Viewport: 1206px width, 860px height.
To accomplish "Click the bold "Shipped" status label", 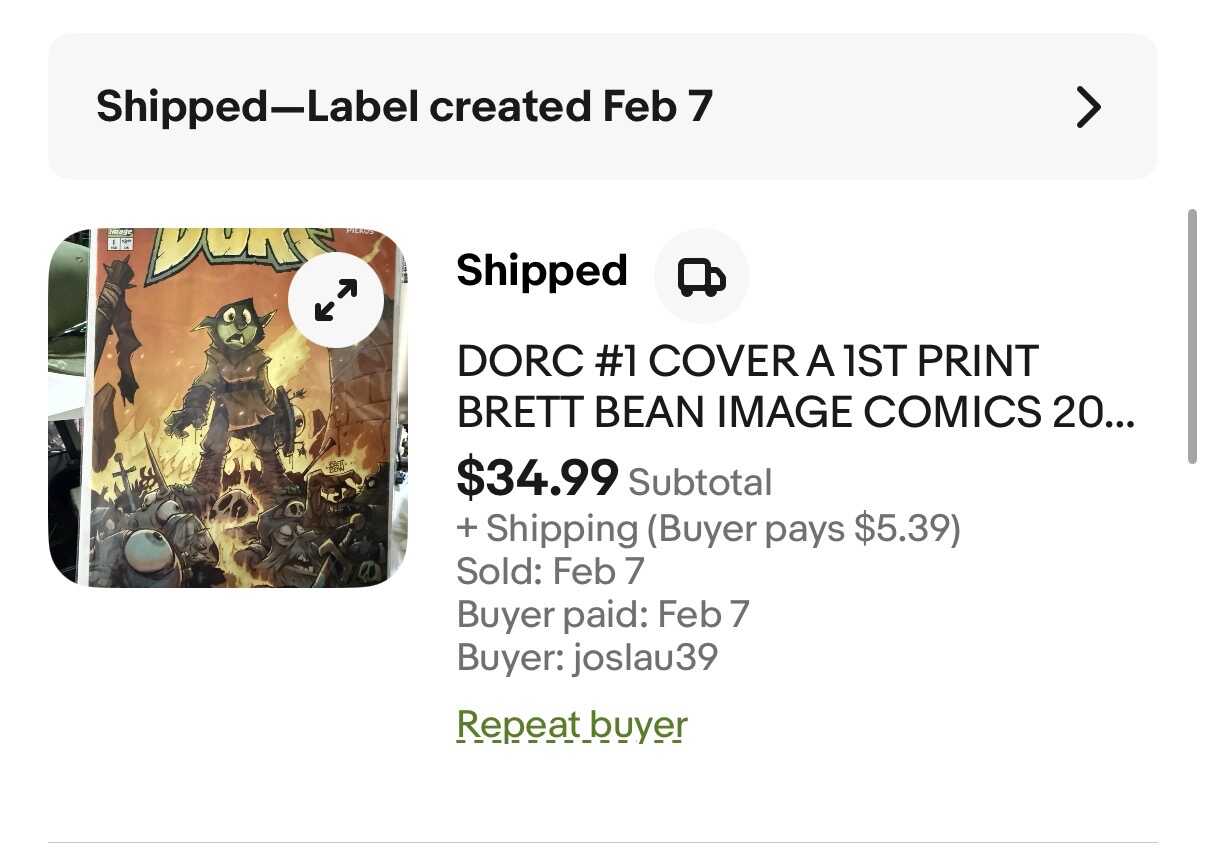I will point(542,271).
